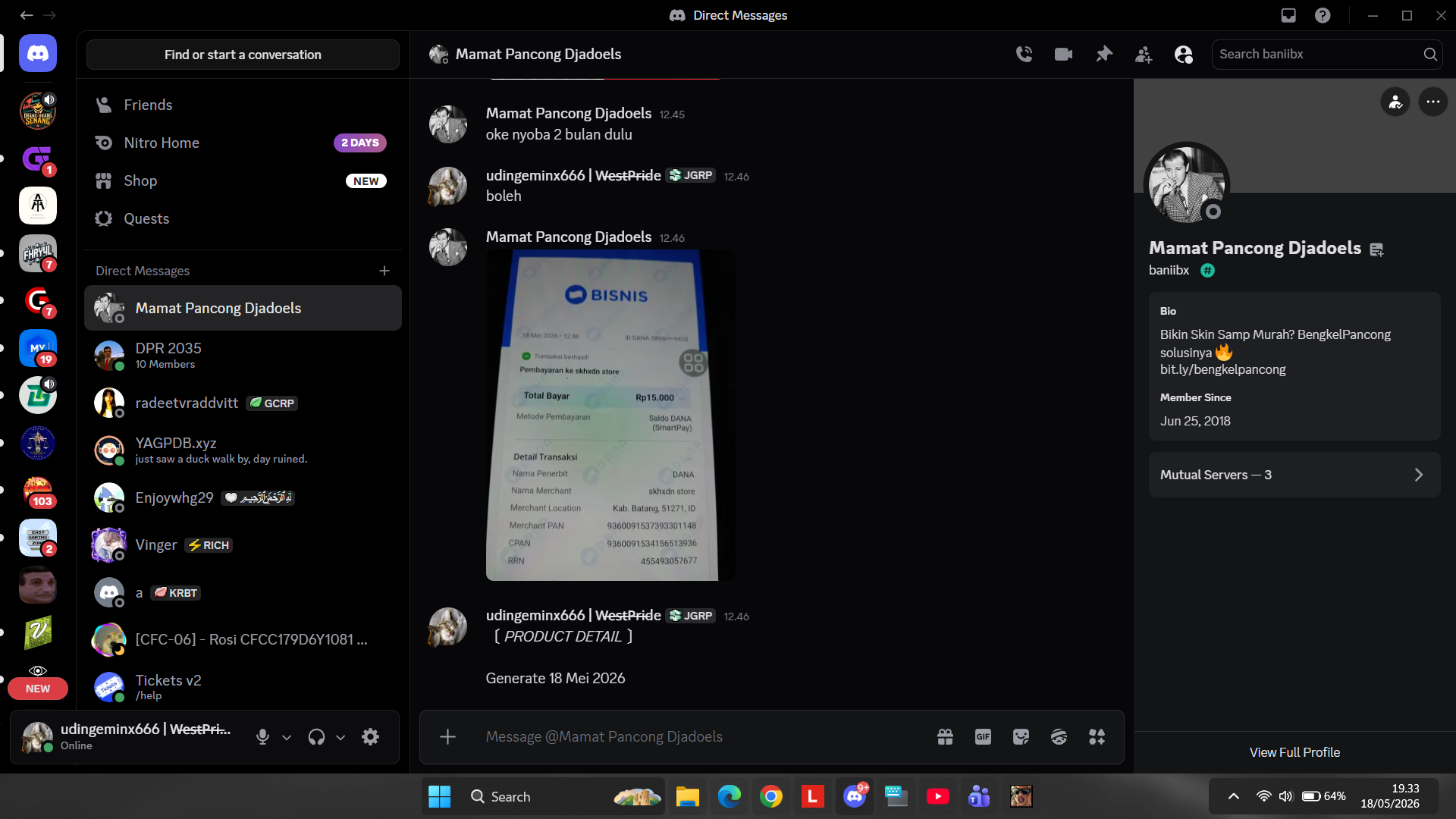Open the apps launcher icon in message bar
Viewport: 1456px width, 819px height.
pos(1097,736)
